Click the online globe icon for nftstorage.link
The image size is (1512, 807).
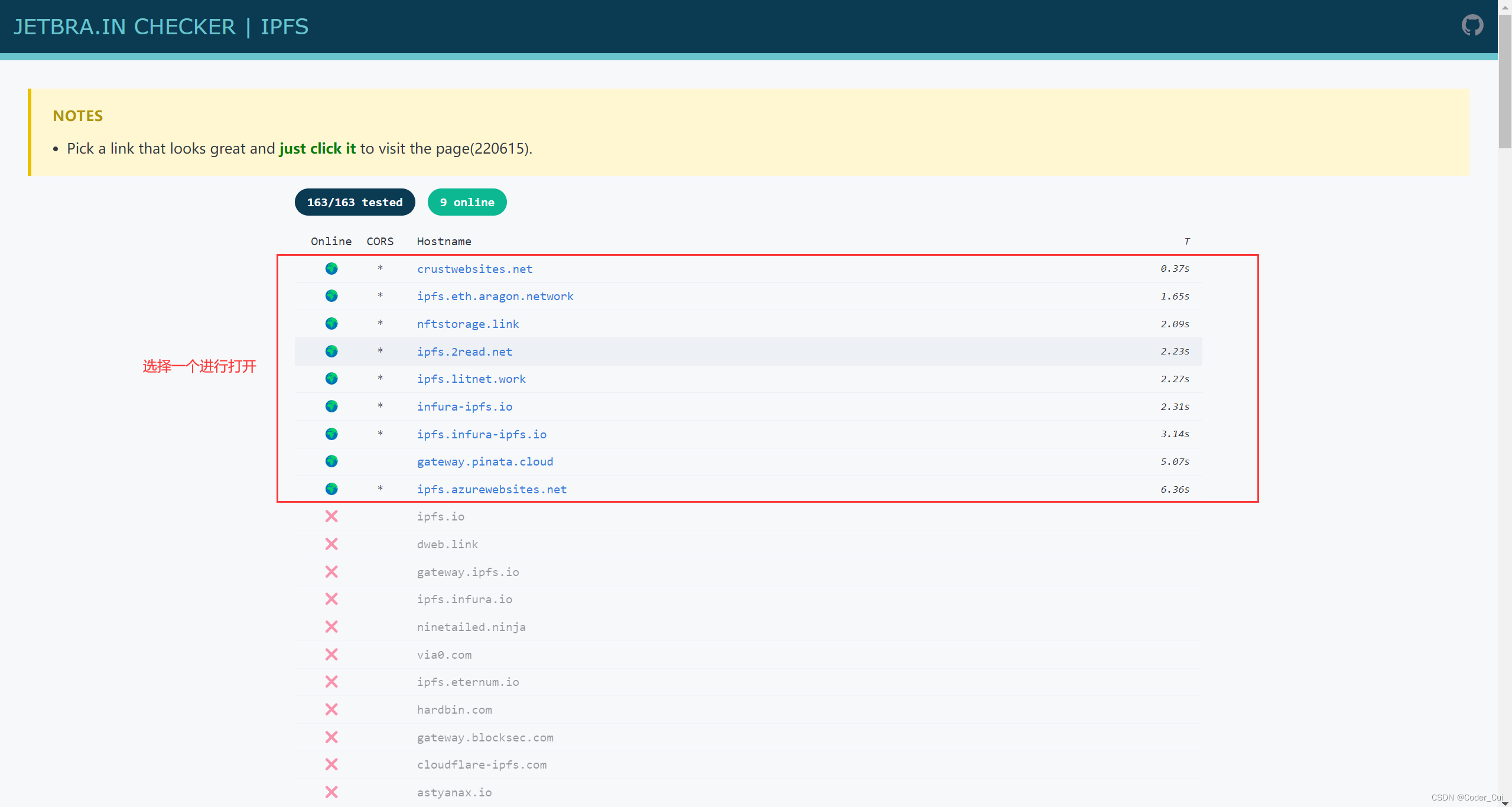coord(331,324)
